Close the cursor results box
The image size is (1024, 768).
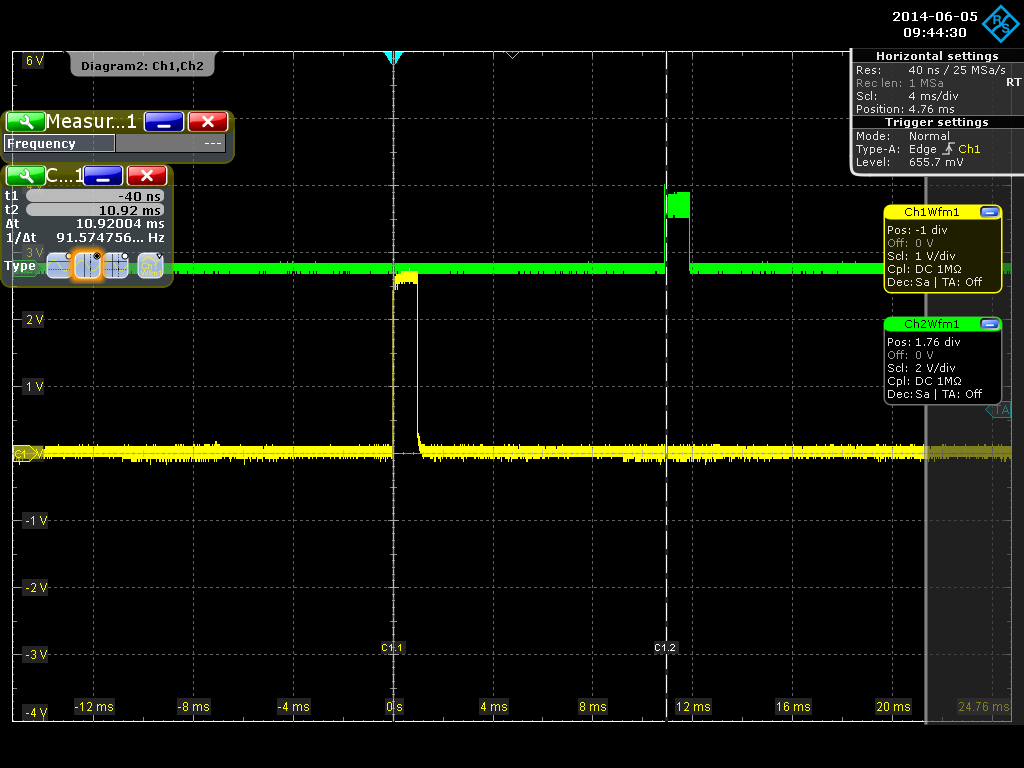pyautogui.click(x=146, y=176)
